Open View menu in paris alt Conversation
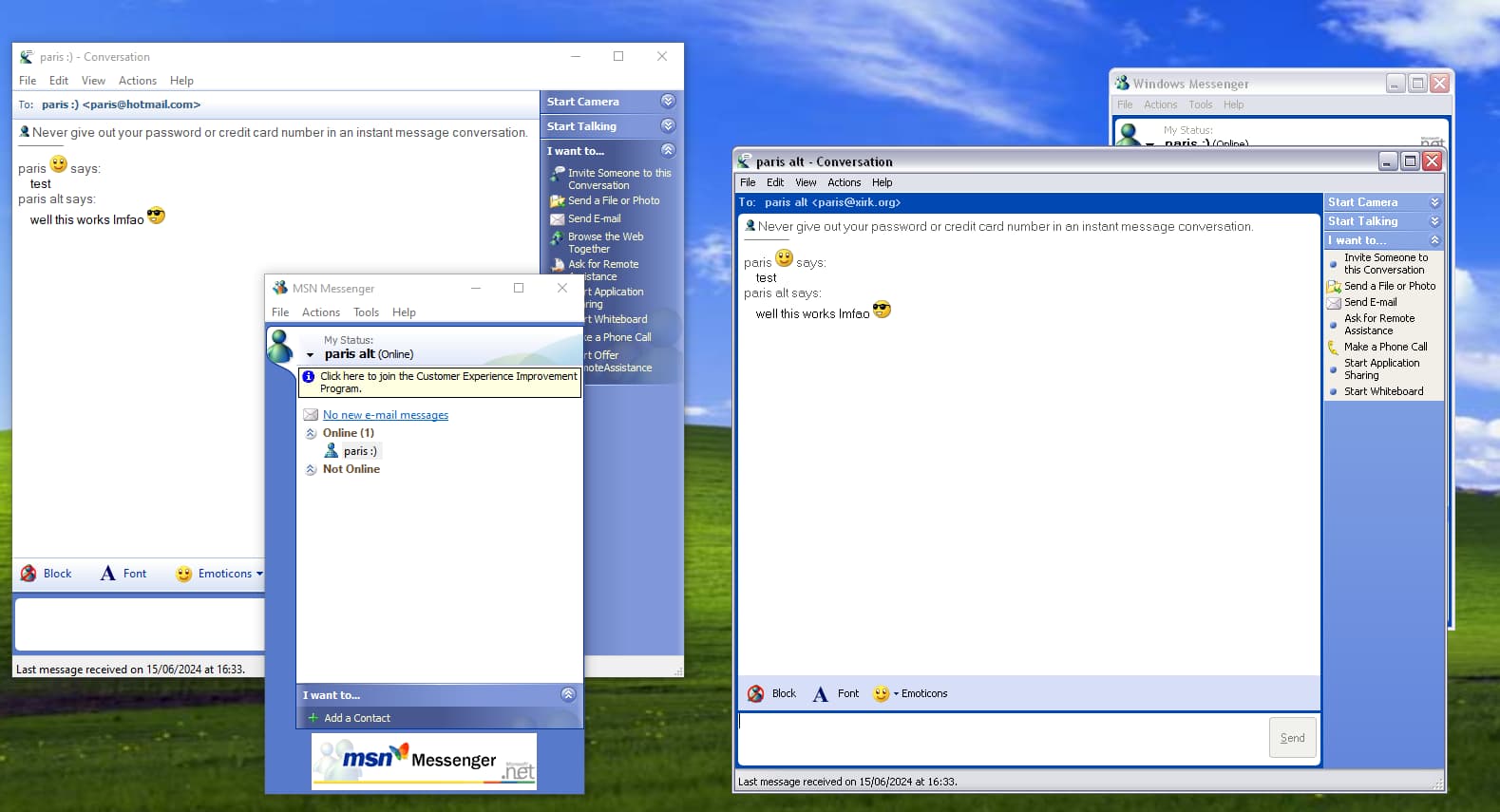 [x=806, y=182]
